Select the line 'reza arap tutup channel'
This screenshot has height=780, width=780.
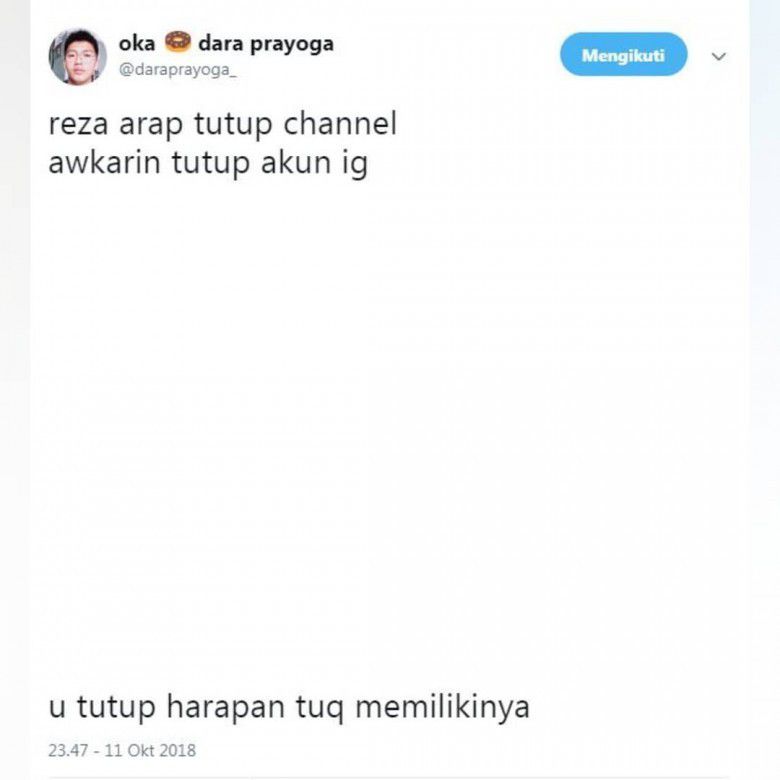pyautogui.click(x=222, y=124)
